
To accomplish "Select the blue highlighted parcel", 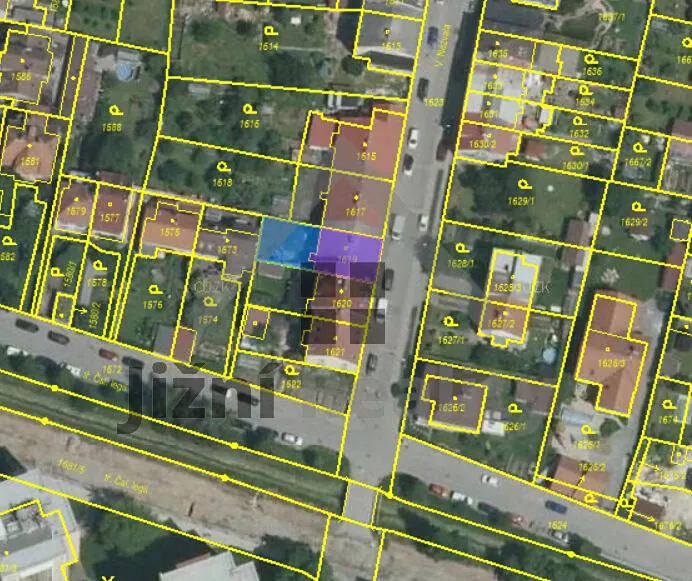I will coord(288,242).
